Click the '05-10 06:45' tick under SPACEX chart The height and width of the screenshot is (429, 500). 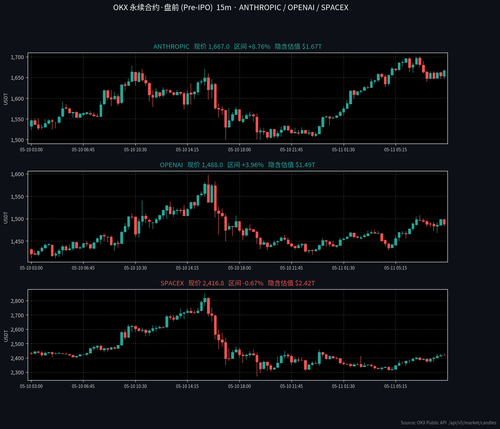[x=83, y=387]
